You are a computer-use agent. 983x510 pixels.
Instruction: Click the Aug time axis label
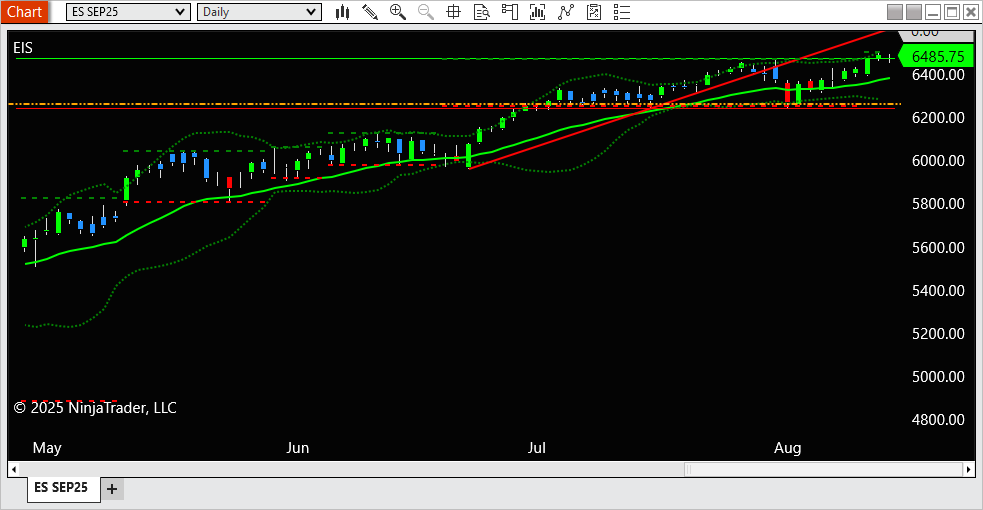pos(787,447)
